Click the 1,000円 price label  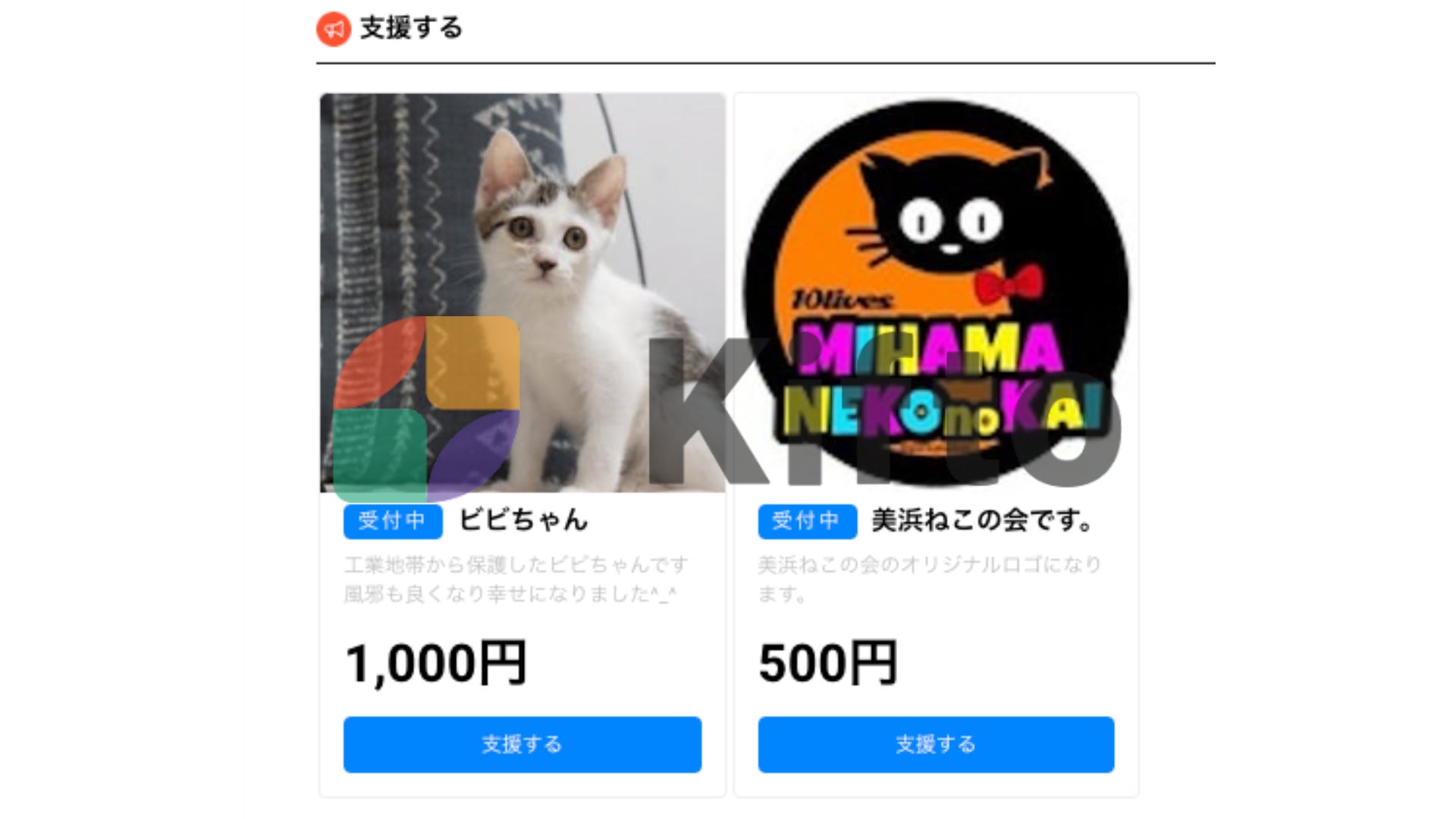coord(436,664)
